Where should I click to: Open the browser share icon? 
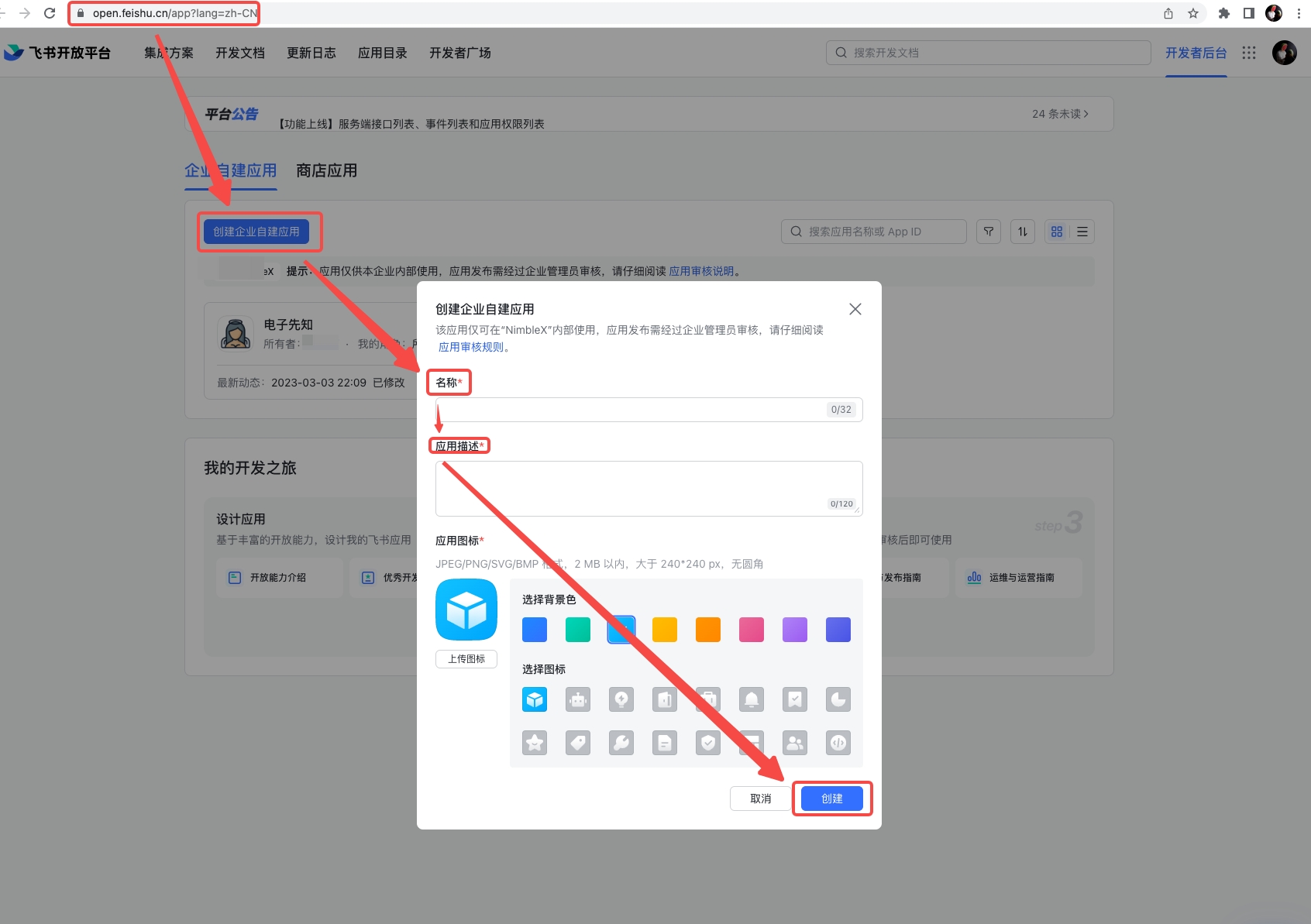1168,13
